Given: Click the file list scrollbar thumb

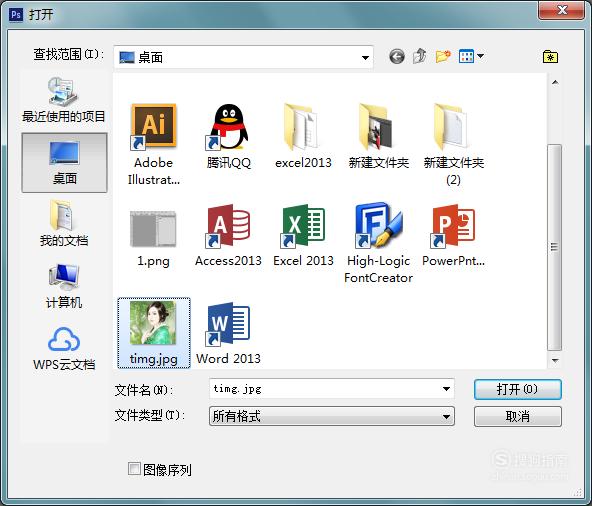Looking at the screenshot, I should [x=554, y=247].
